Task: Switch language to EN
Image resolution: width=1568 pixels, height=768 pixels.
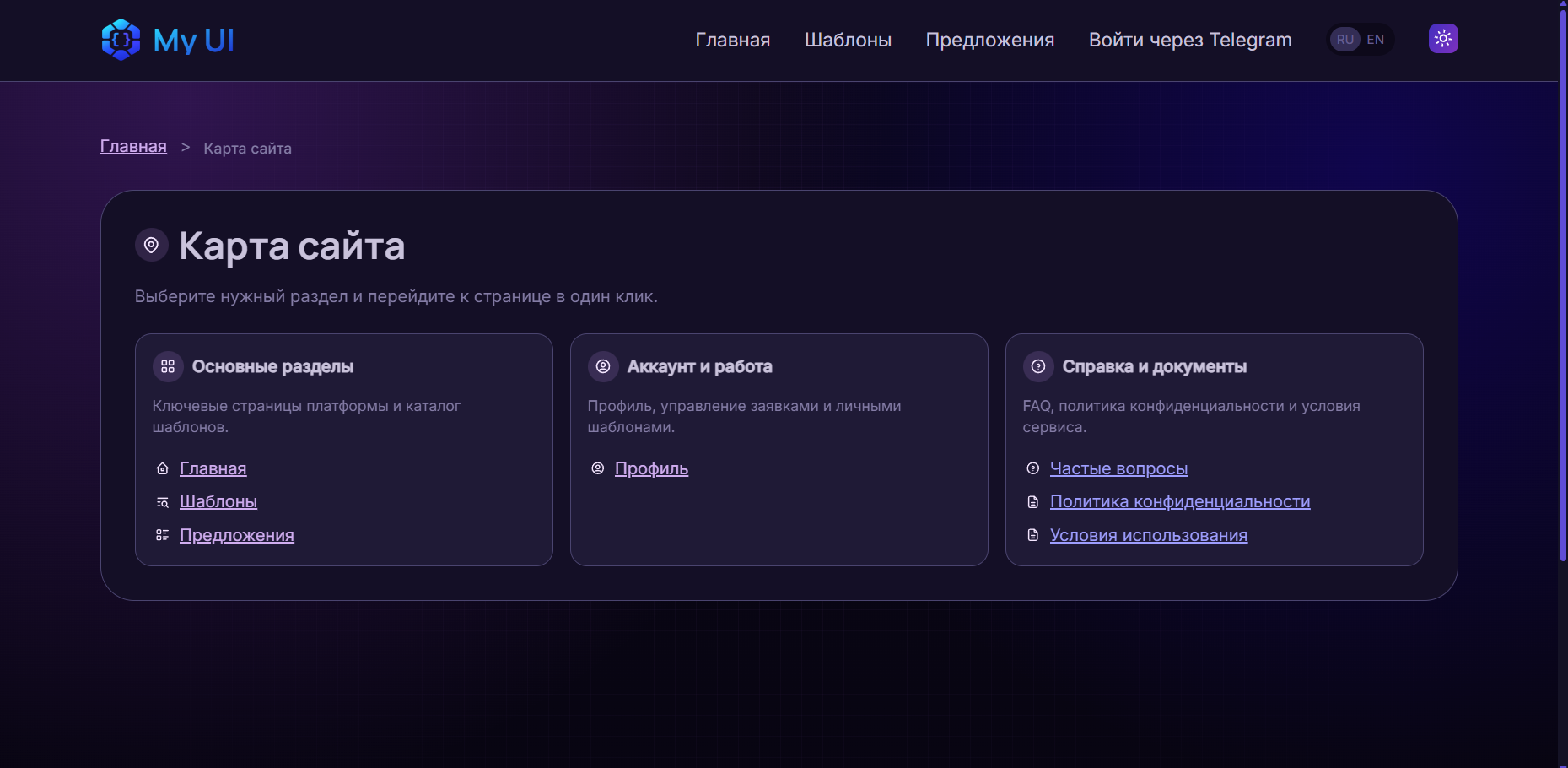Action: (1376, 40)
